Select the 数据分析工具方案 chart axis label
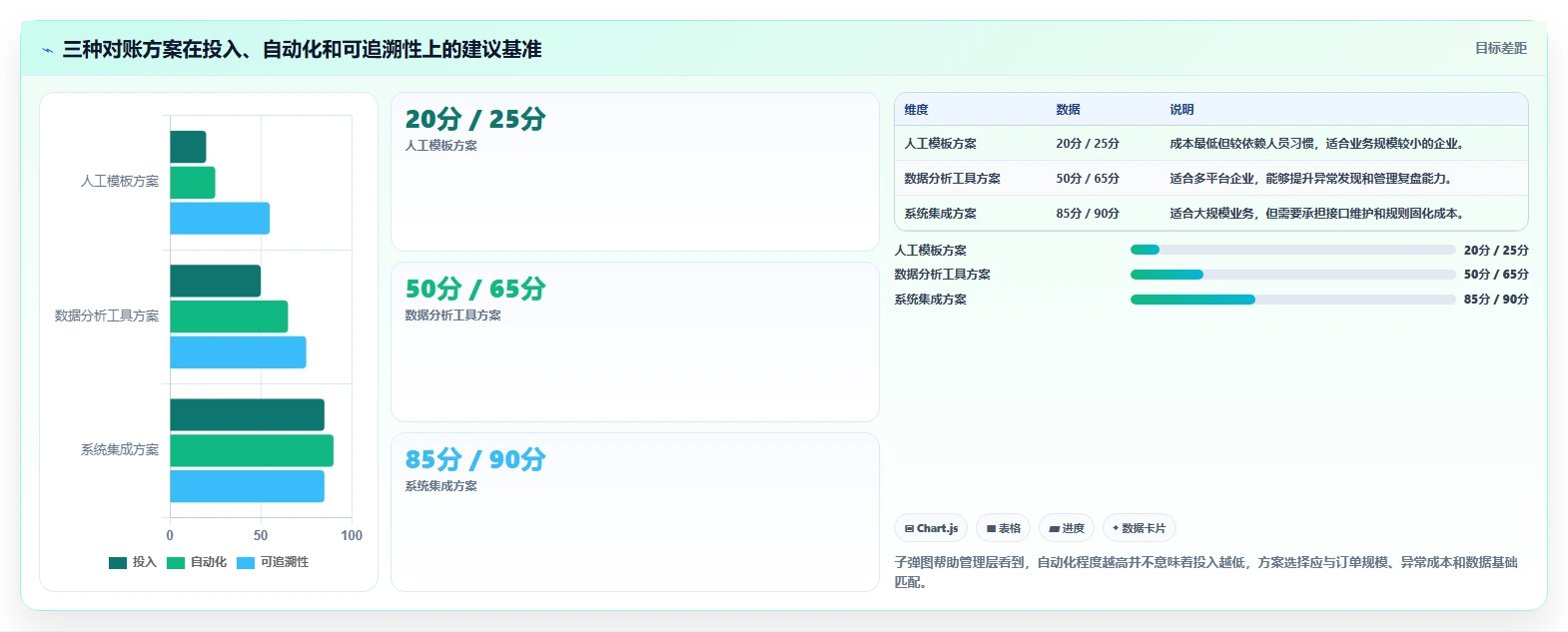Image resolution: width=1568 pixels, height=632 pixels. [107, 316]
